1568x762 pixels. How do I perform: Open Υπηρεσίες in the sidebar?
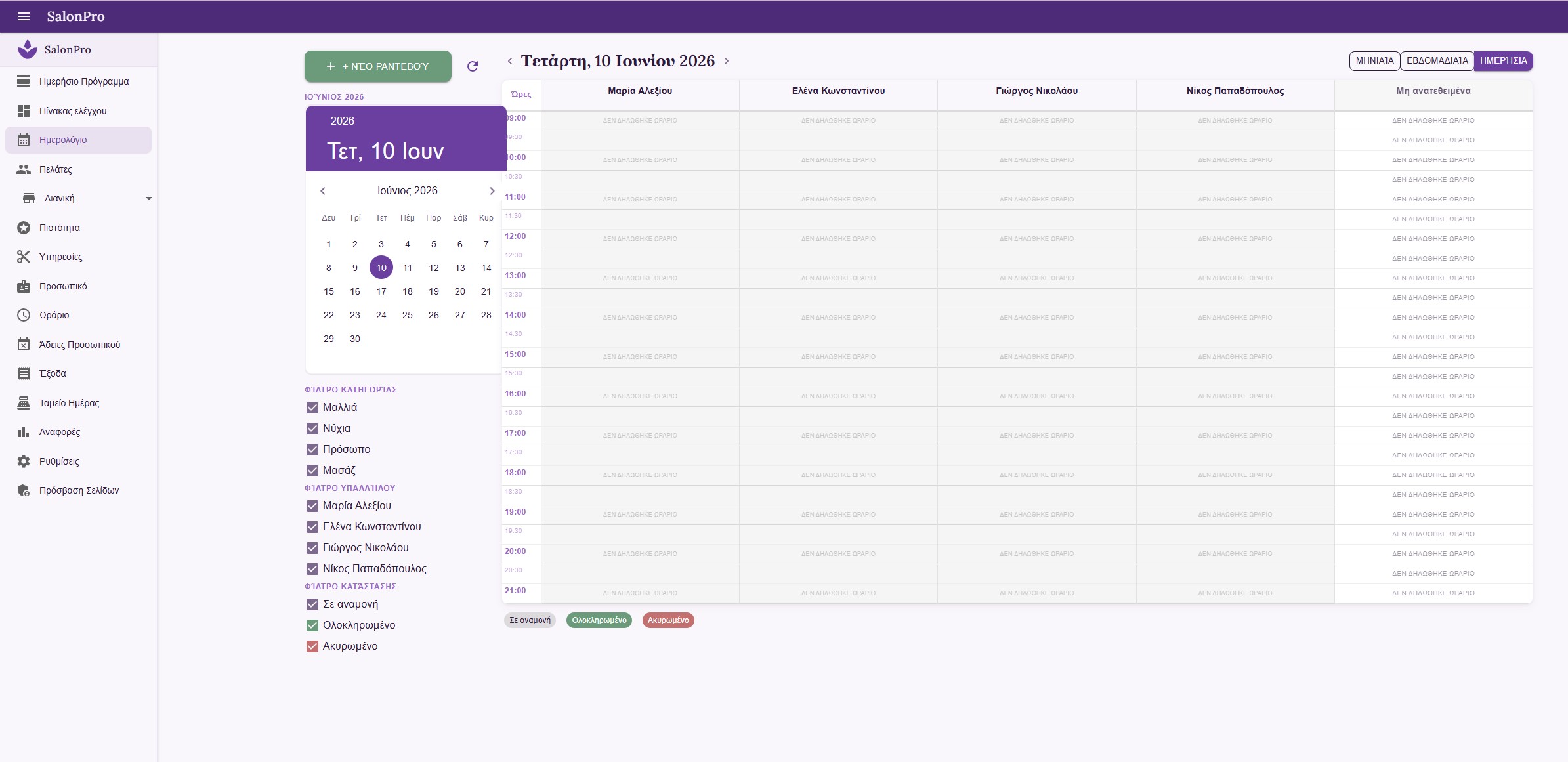tap(78, 257)
